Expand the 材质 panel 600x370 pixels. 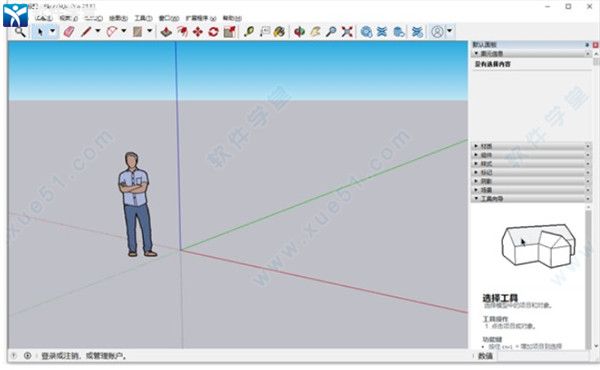531,146
